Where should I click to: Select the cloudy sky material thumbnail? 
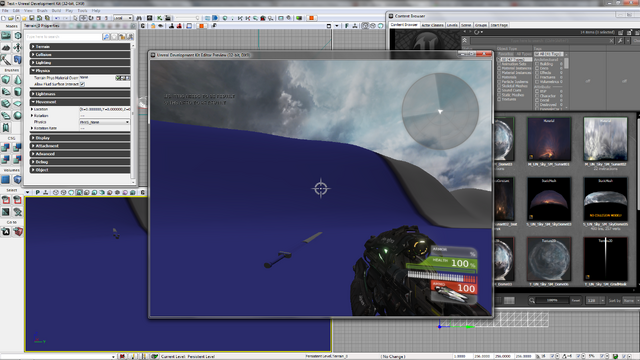click(605, 139)
